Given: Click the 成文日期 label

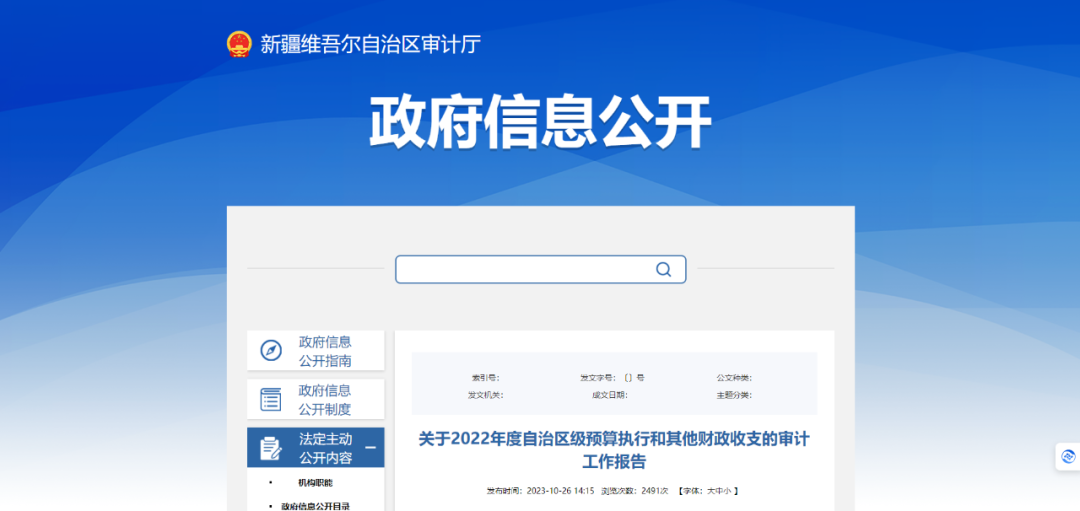Looking at the screenshot, I should click(x=610, y=395).
